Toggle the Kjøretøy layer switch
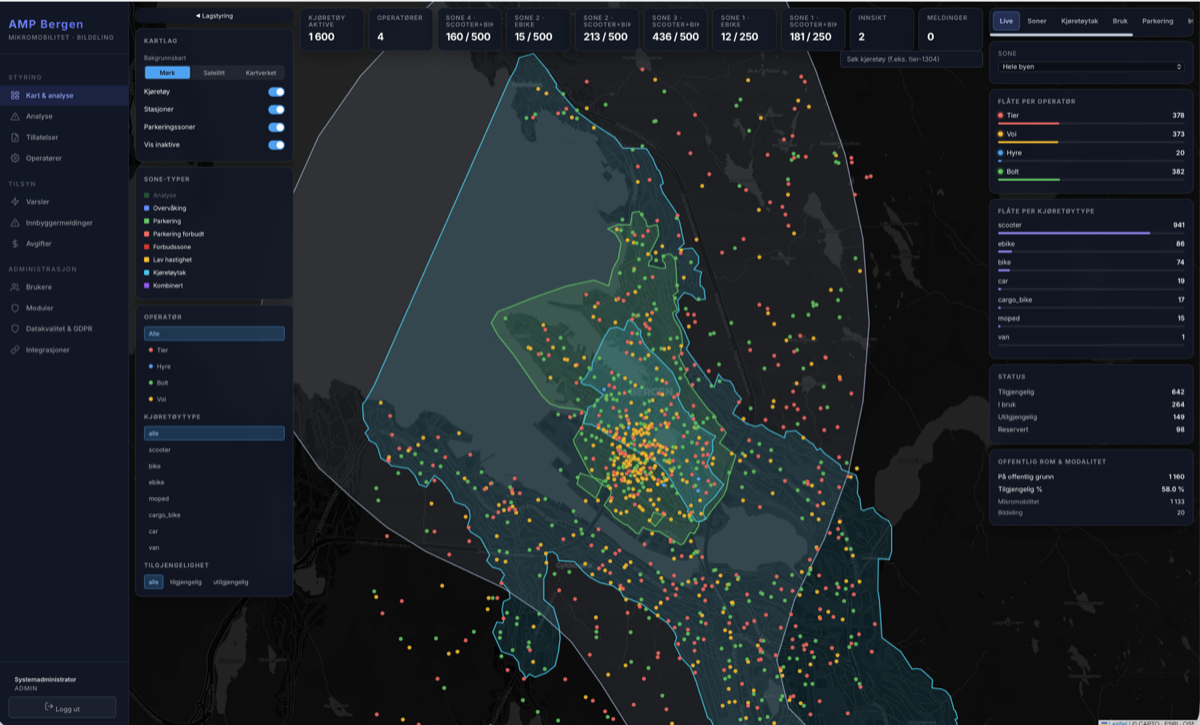 pyautogui.click(x=276, y=91)
